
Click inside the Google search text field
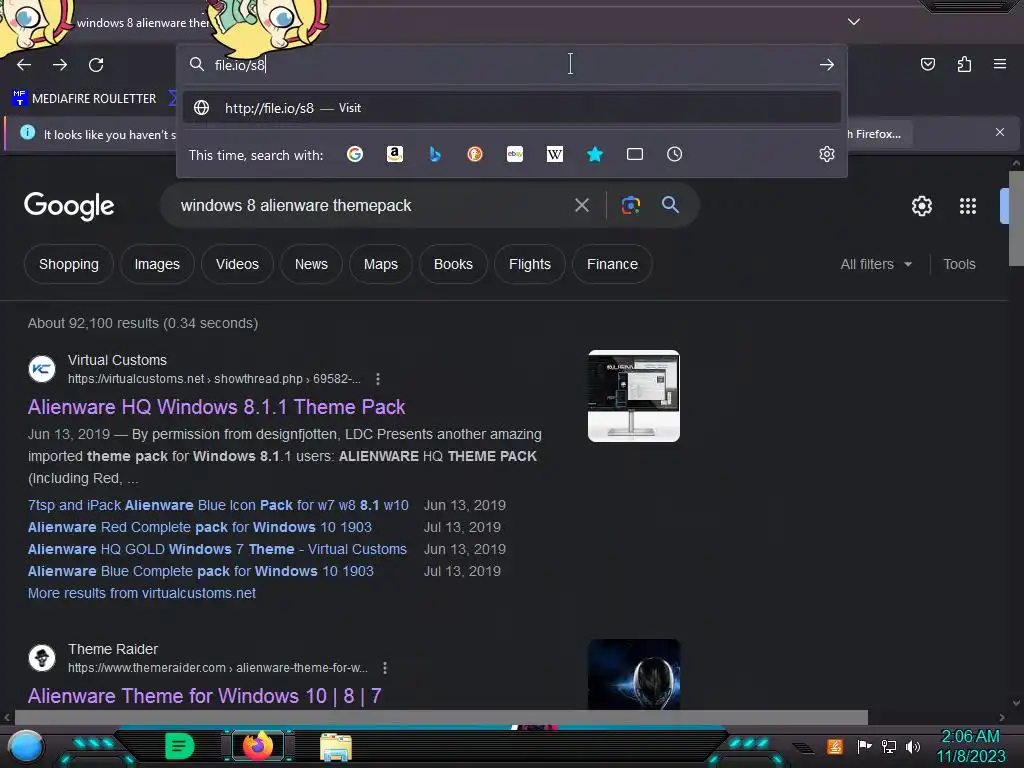(372, 206)
